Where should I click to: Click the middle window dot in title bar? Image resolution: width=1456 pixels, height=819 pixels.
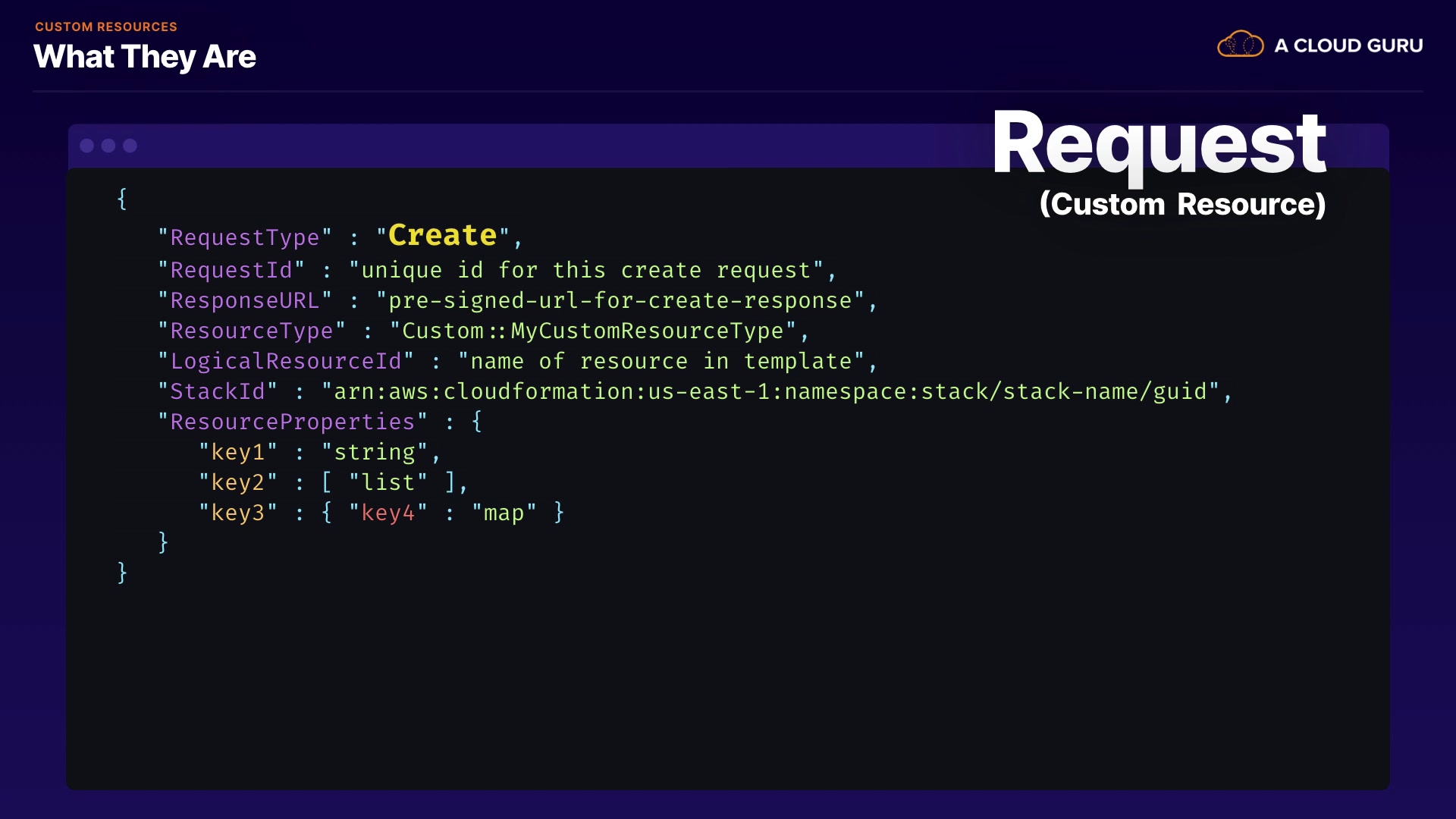click(x=108, y=146)
